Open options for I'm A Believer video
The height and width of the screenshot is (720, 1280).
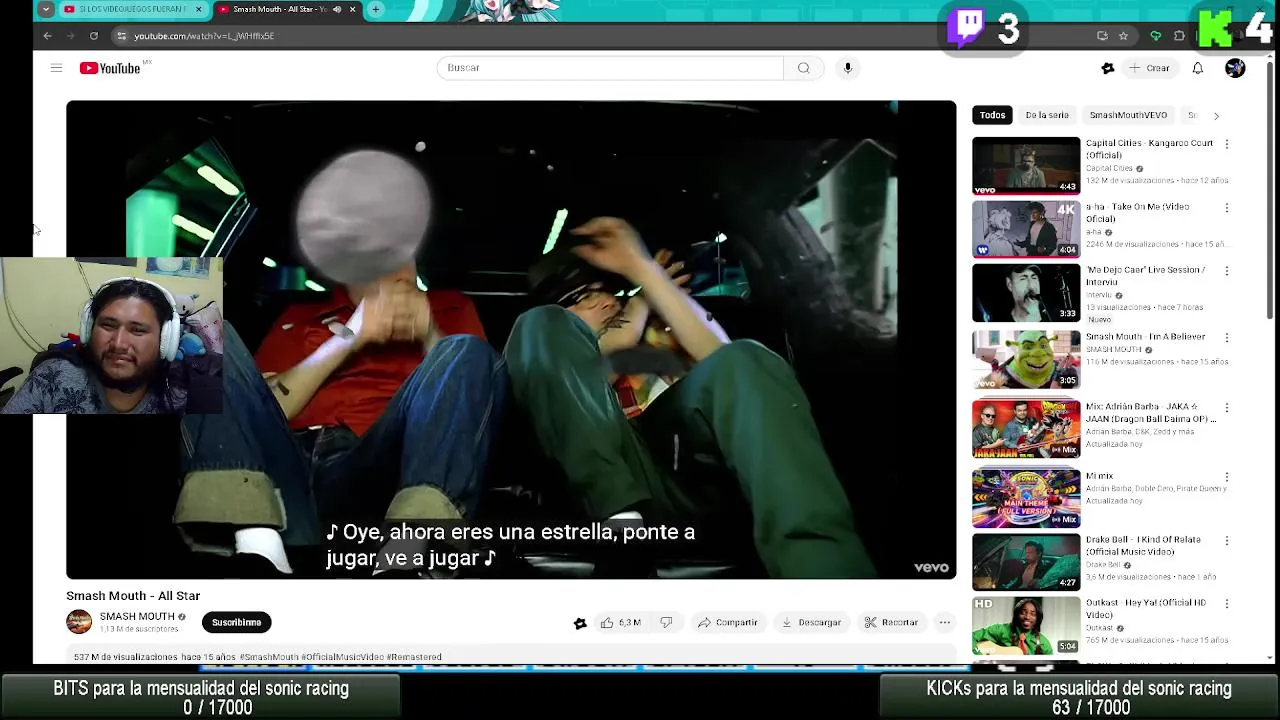tap(1227, 338)
